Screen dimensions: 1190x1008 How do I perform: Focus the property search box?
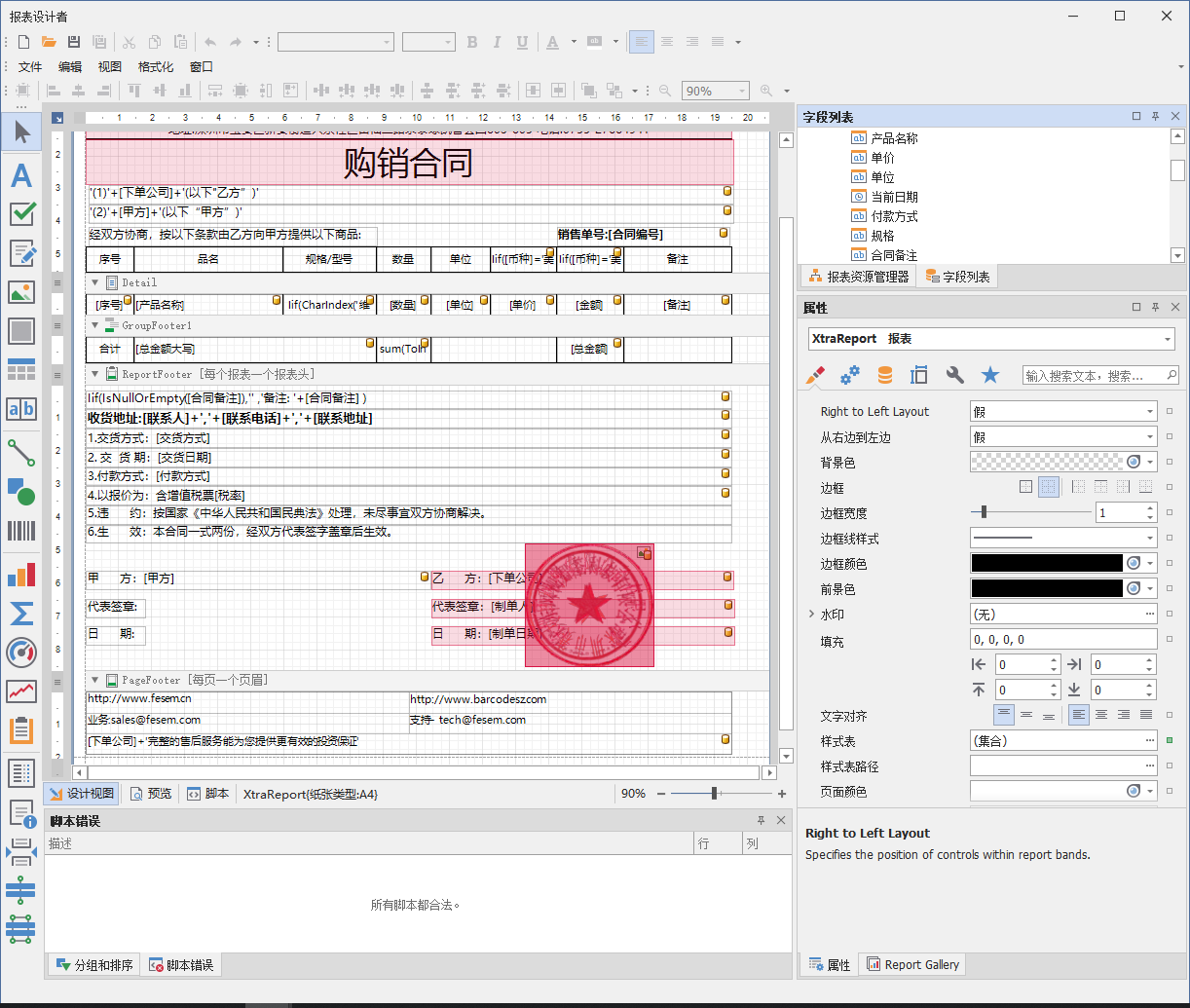click(1100, 375)
